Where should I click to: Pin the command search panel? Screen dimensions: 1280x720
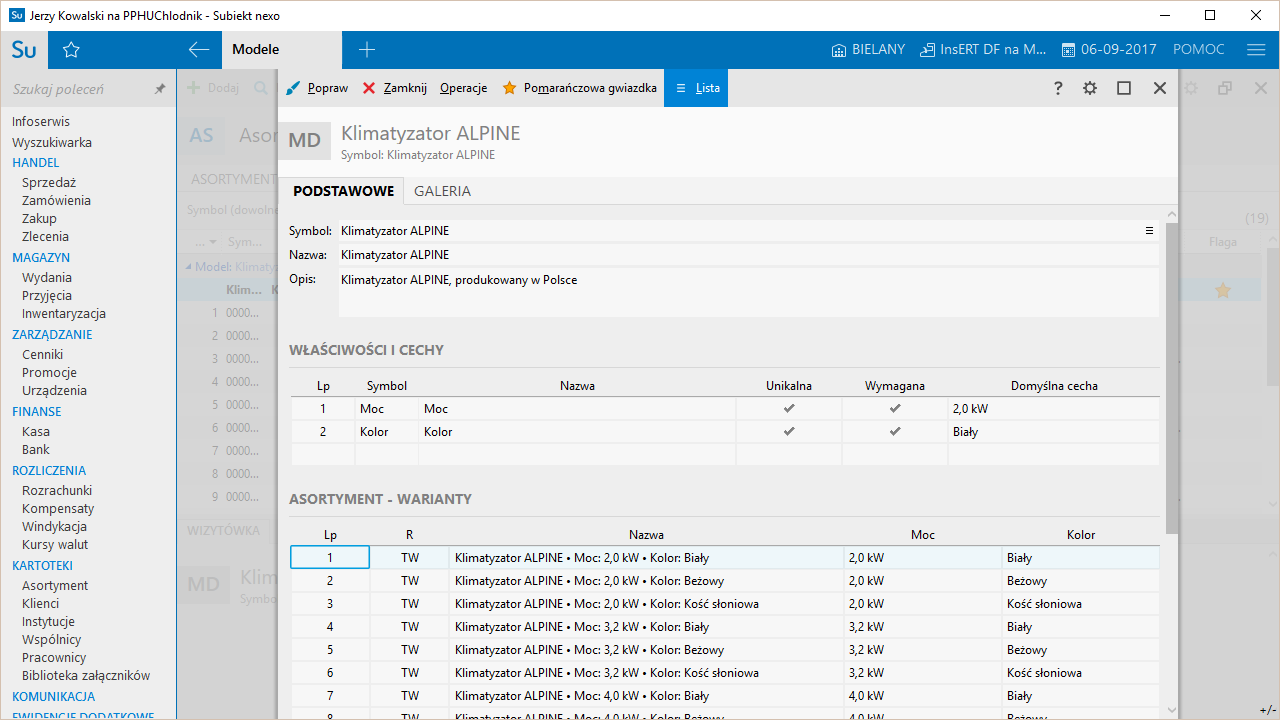(160, 89)
